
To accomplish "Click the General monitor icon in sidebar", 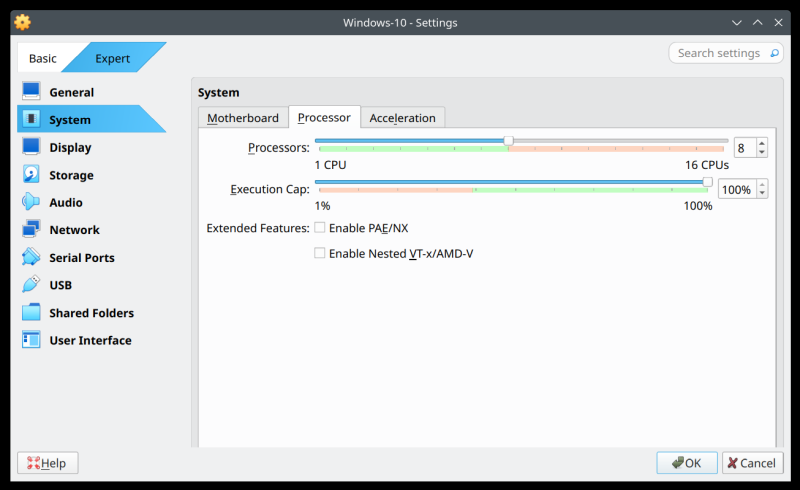I will point(31,91).
